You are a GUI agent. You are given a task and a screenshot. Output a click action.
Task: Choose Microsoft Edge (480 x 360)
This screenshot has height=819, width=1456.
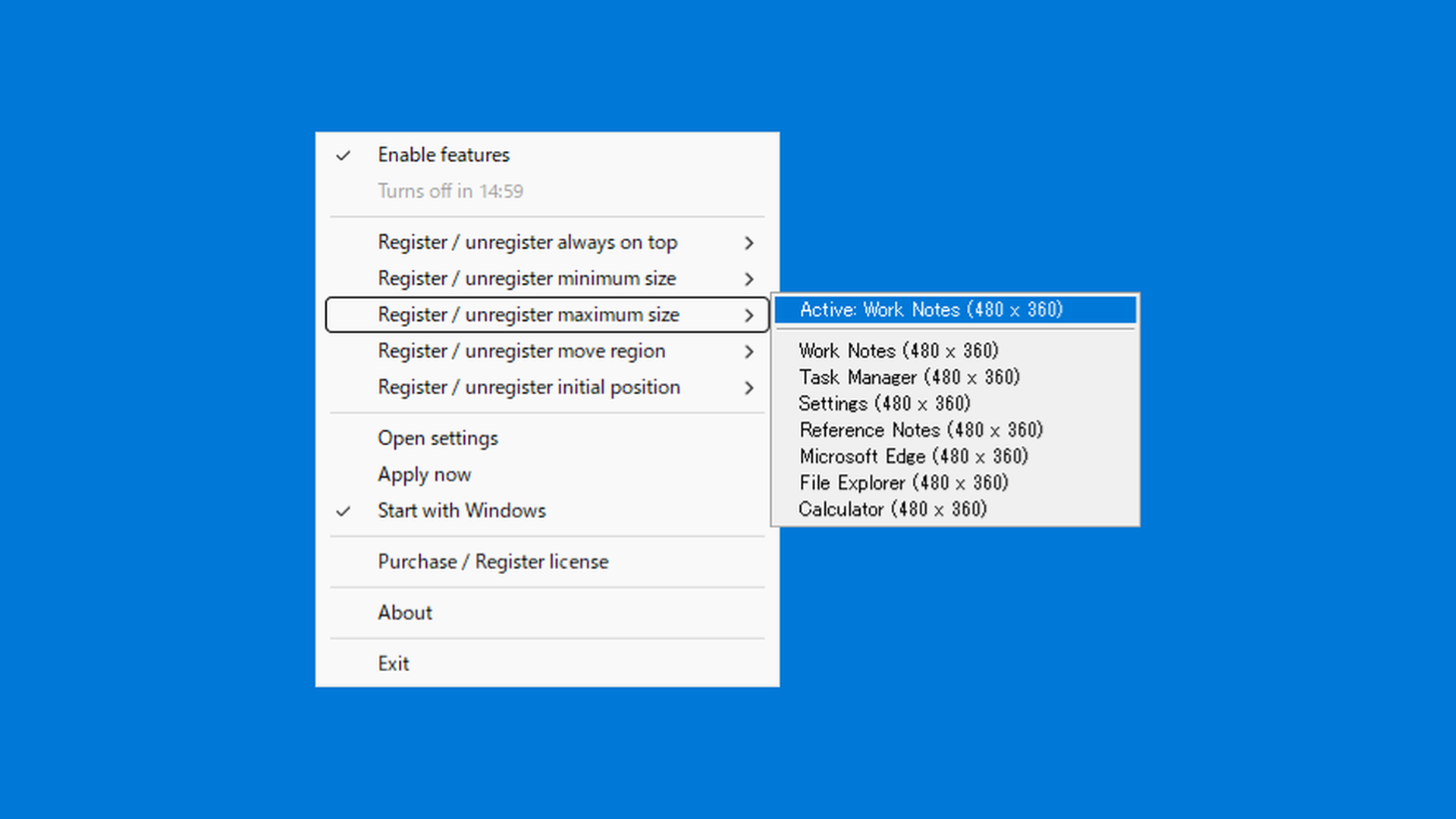click(x=955, y=457)
